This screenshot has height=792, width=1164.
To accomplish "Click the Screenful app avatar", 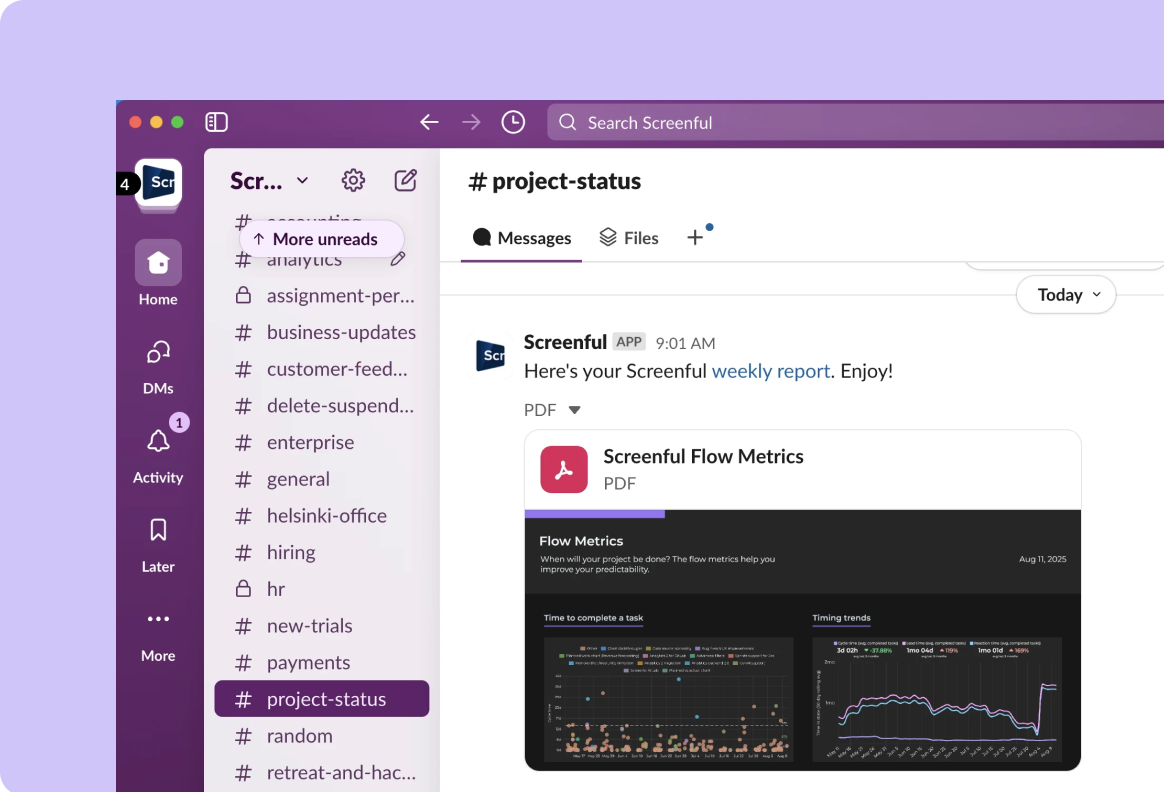I will [x=491, y=356].
